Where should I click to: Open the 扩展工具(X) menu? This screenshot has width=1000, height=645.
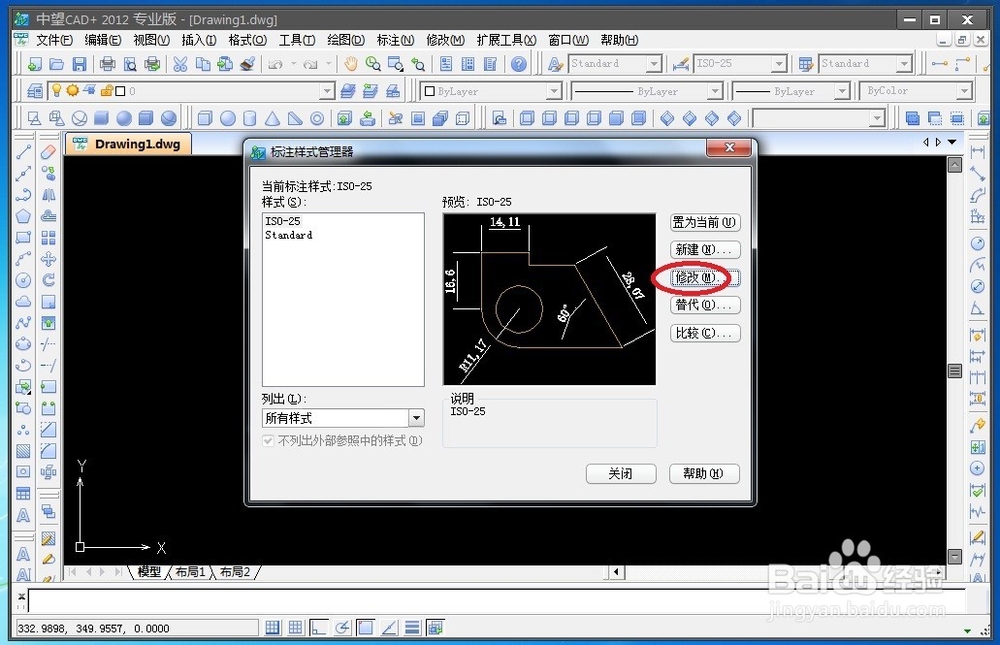[x=506, y=40]
